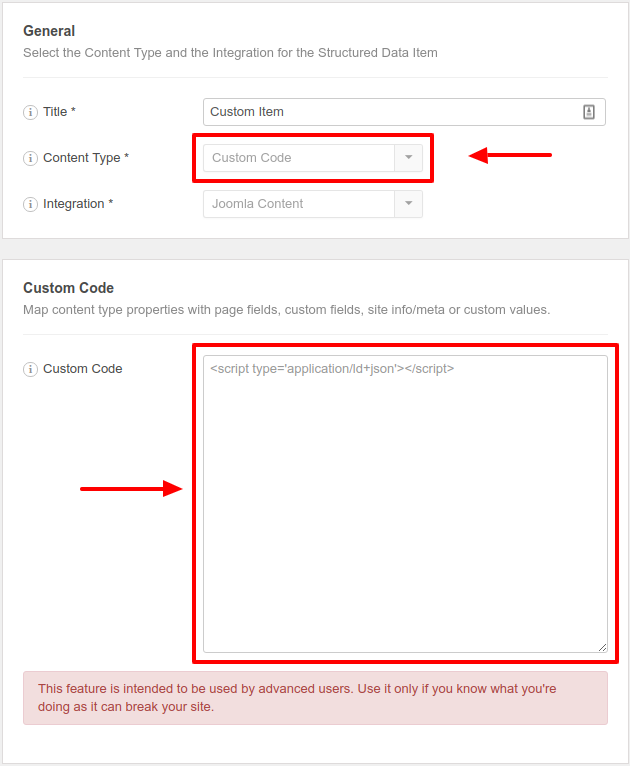This screenshot has height=766, width=630.
Task: Click the info icon beside Custom Code label
Action: point(30,369)
